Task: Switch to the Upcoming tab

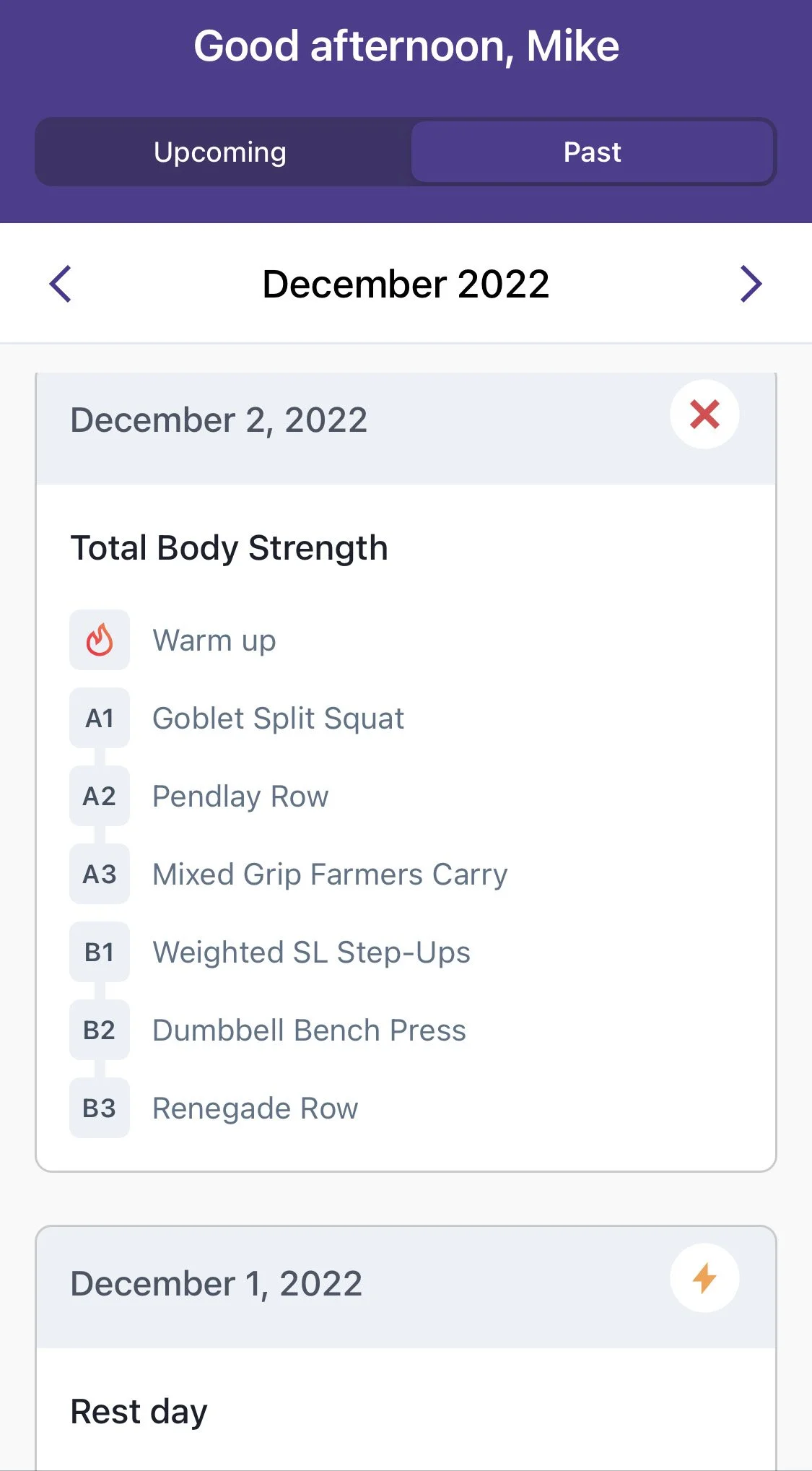Action: pyautogui.click(x=220, y=152)
